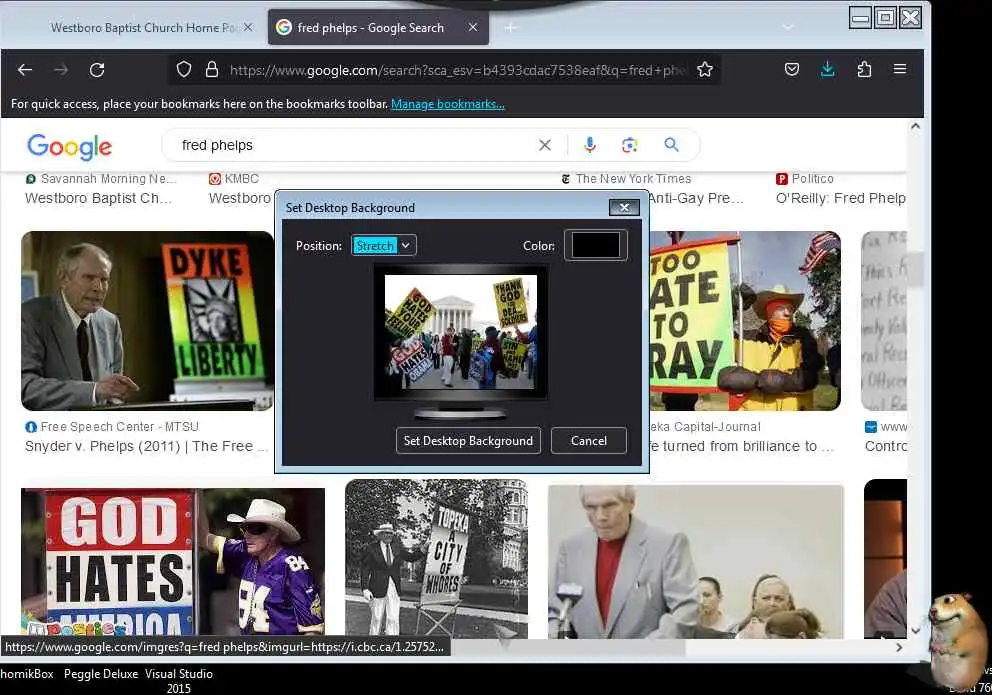Open the Firefox hamburger menu
The image size is (992, 695).
click(x=900, y=69)
